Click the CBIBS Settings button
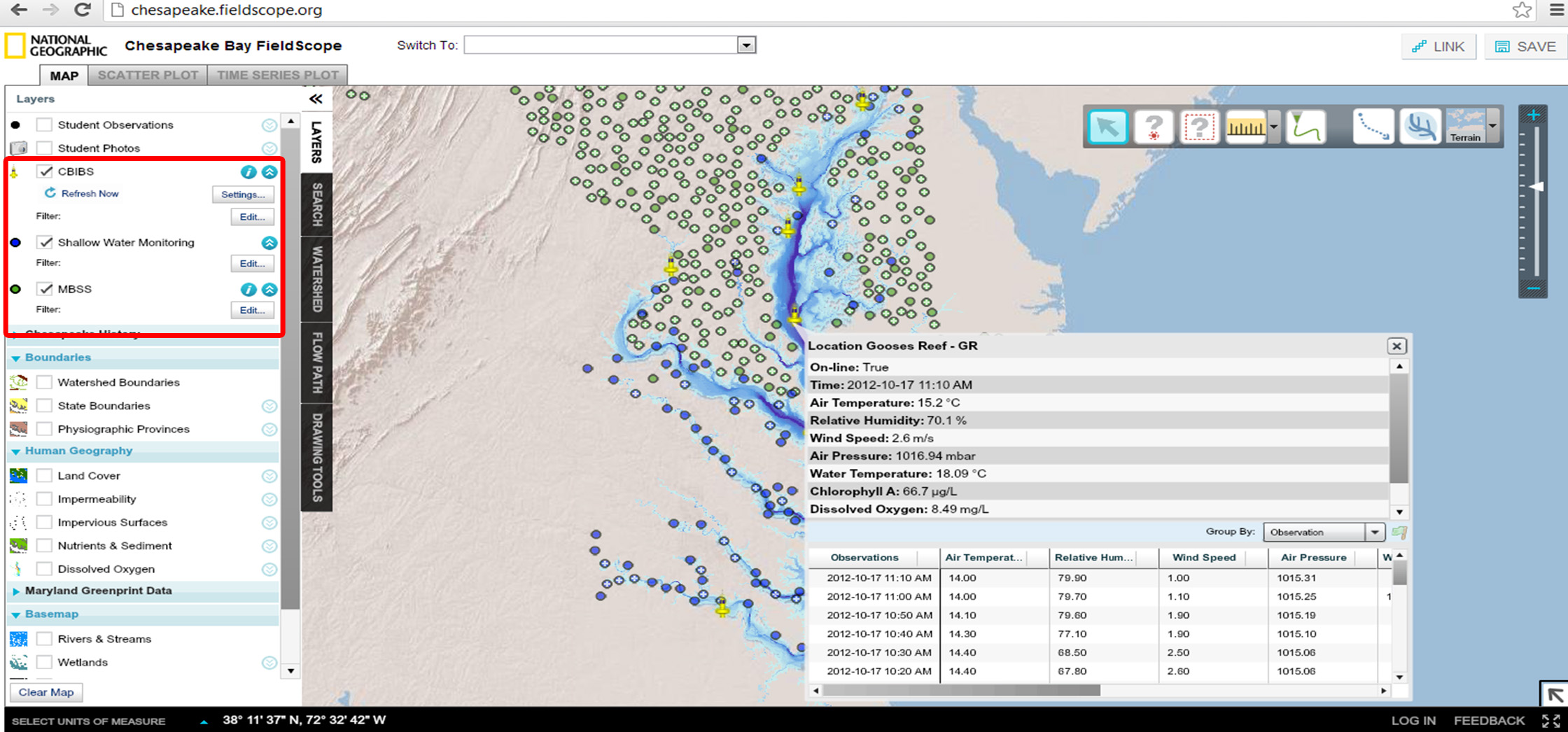This screenshot has height=732, width=1568. 242,195
